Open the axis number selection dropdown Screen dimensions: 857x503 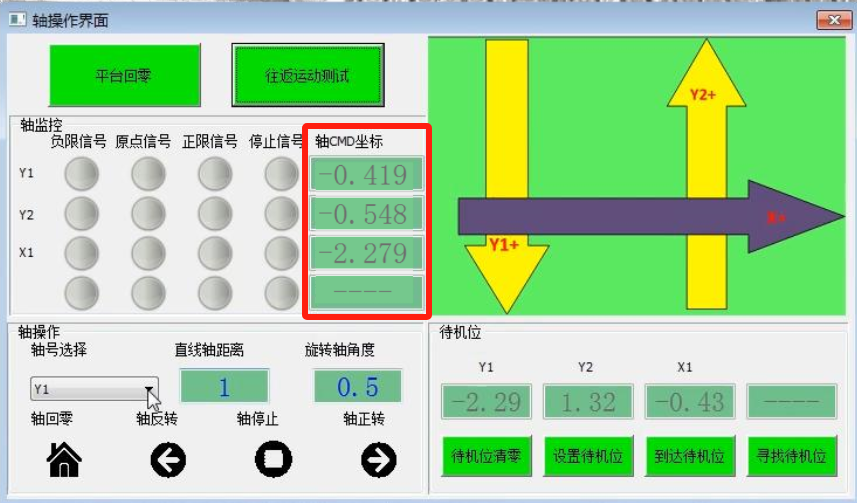point(149,389)
